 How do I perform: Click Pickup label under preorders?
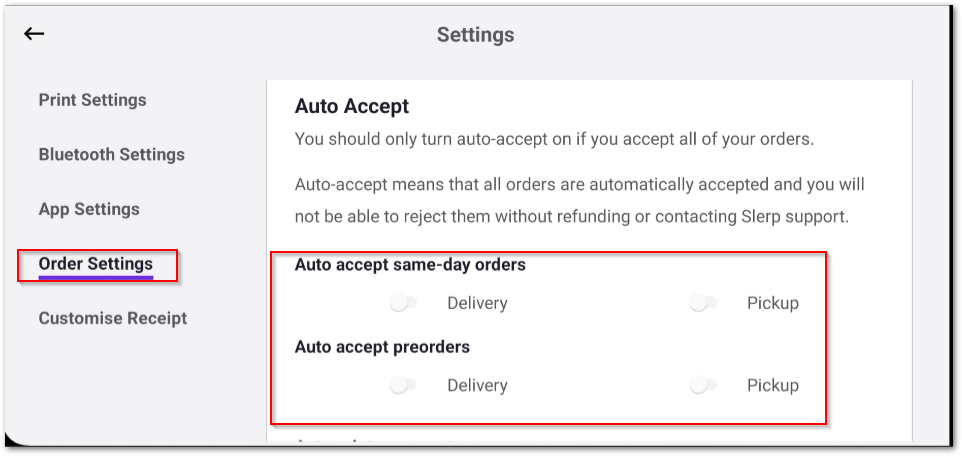pyautogui.click(x=773, y=385)
